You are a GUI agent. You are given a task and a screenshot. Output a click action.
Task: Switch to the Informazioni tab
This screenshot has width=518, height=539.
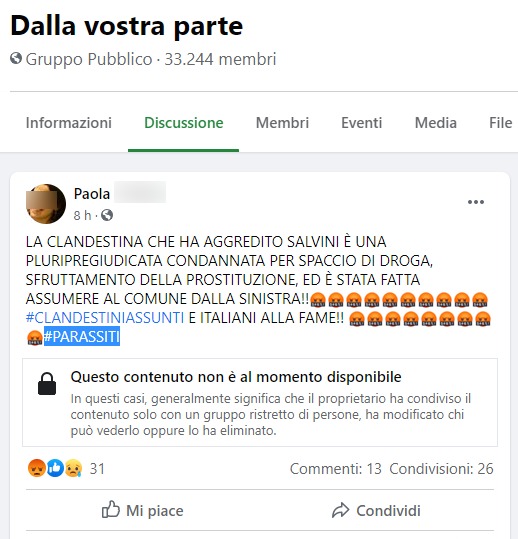pos(69,123)
